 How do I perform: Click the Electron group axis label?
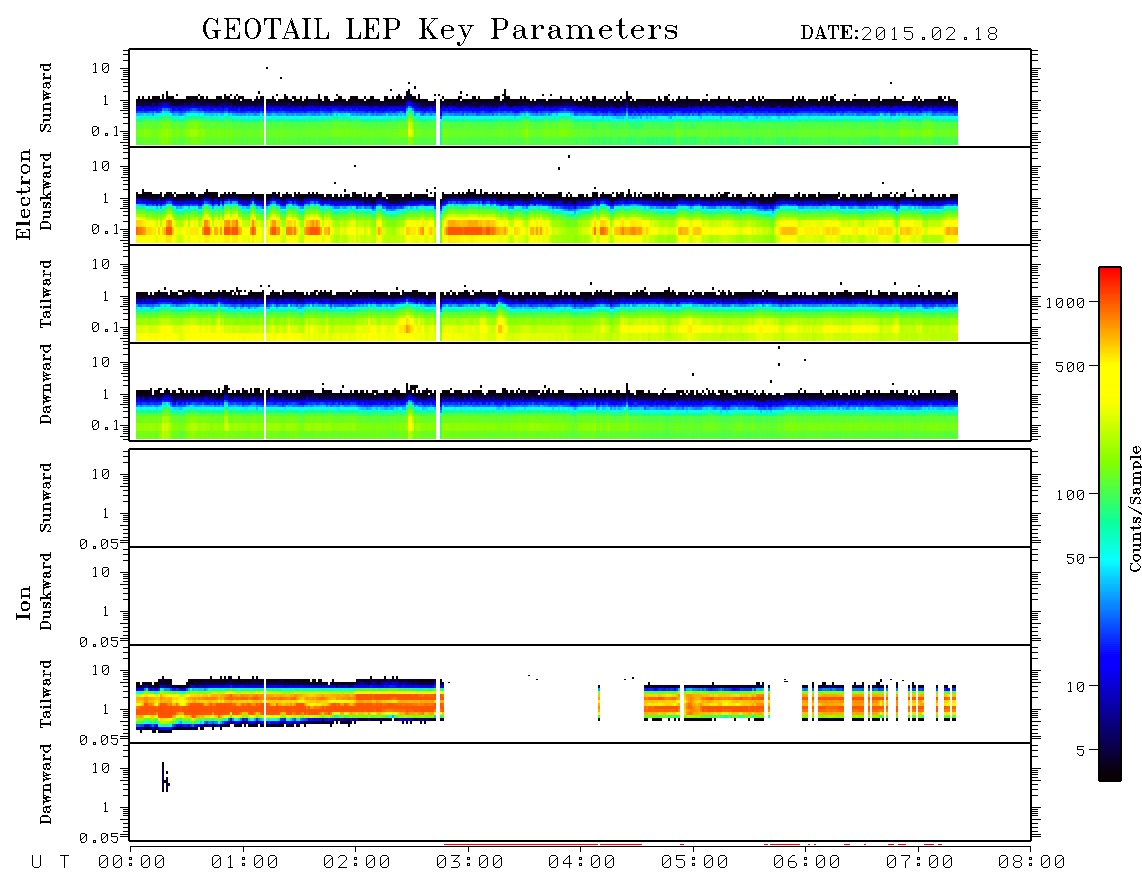point(24,195)
